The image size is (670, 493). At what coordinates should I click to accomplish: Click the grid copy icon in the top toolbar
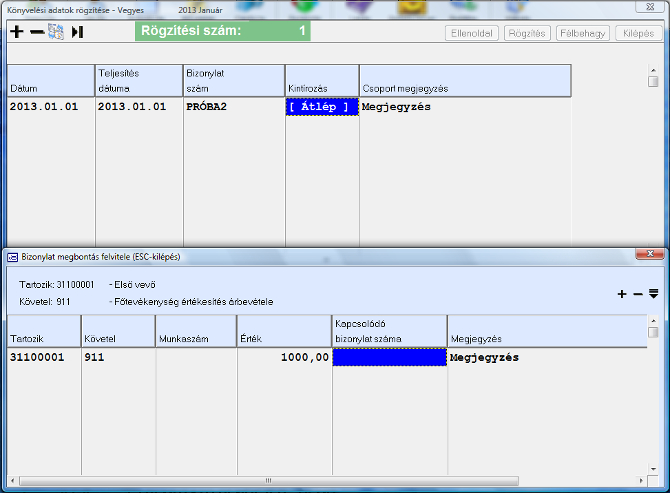(x=55, y=32)
